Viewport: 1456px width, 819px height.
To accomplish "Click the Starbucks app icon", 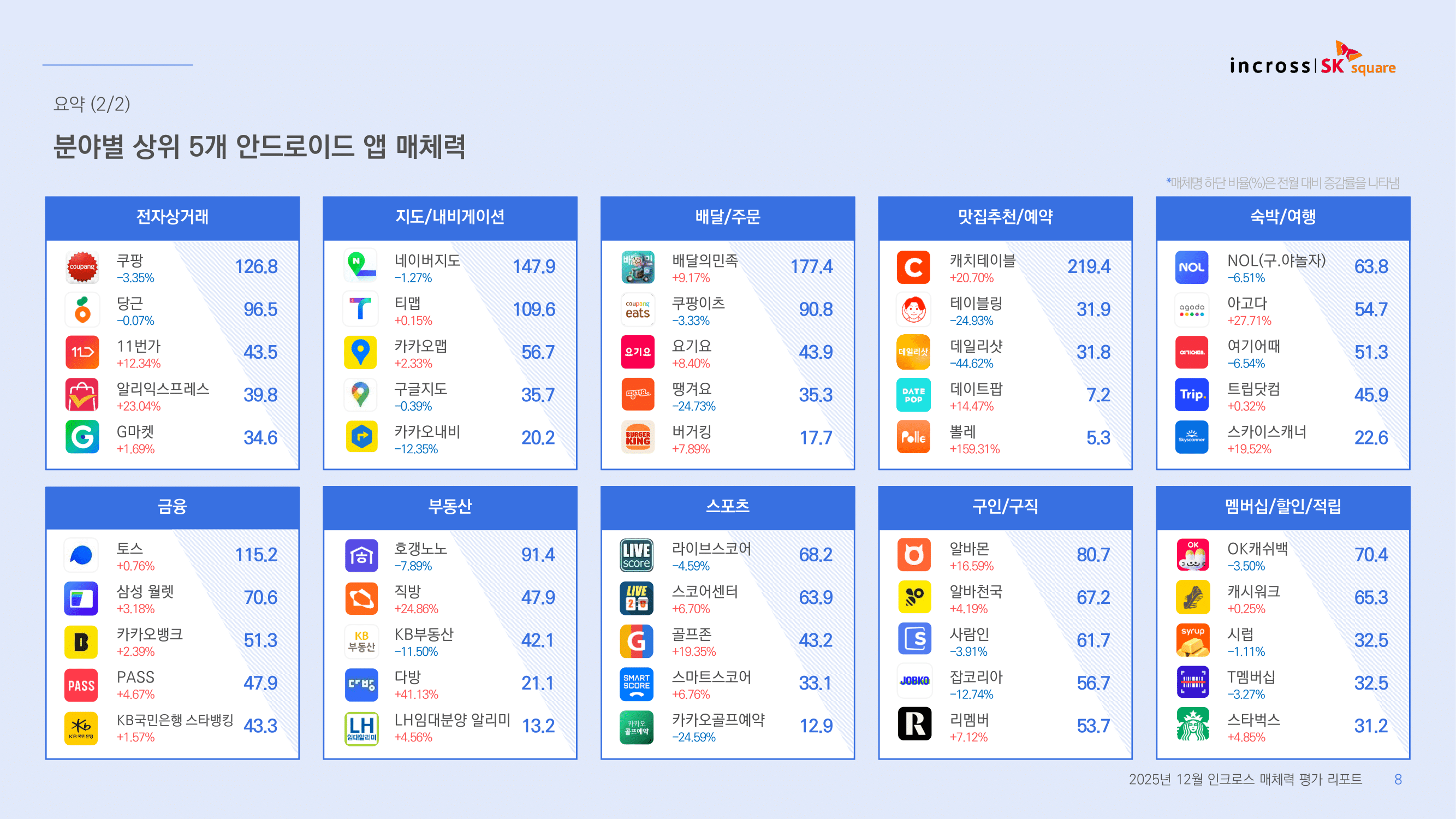I will click(1193, 726).
